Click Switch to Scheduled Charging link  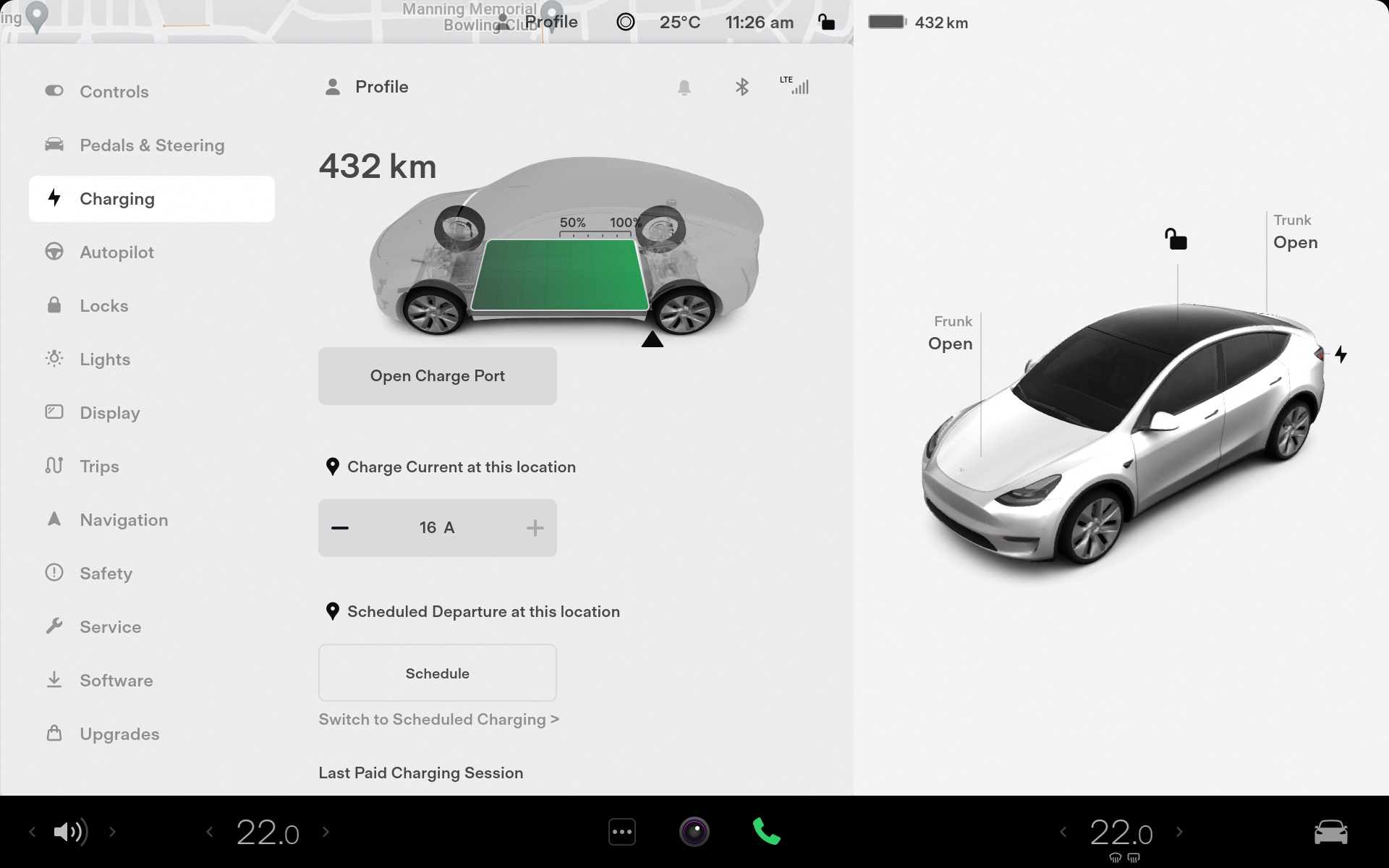click(x=438, y=720)
